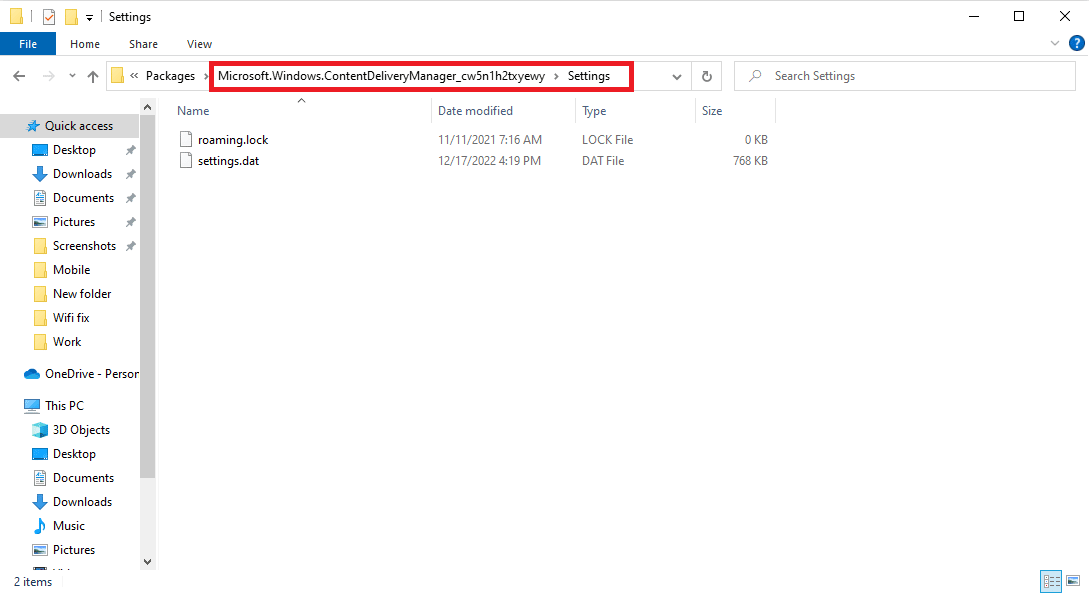Click navigation pane scrollbar down arrow
Image resolution: width=1089 pixels, height=593 pixels.
(147, 562)
